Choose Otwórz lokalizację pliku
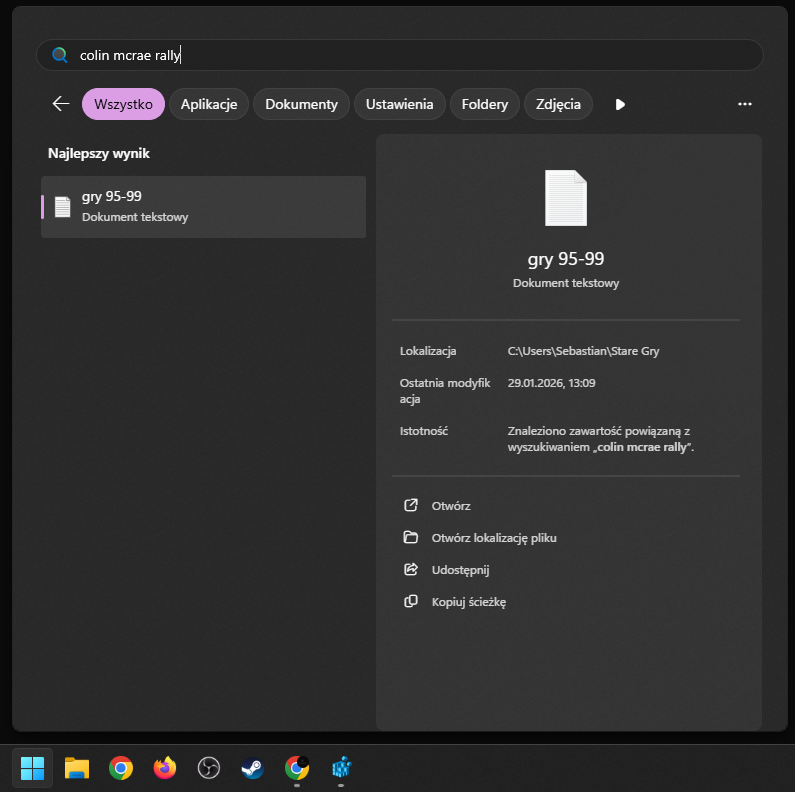 493,538
